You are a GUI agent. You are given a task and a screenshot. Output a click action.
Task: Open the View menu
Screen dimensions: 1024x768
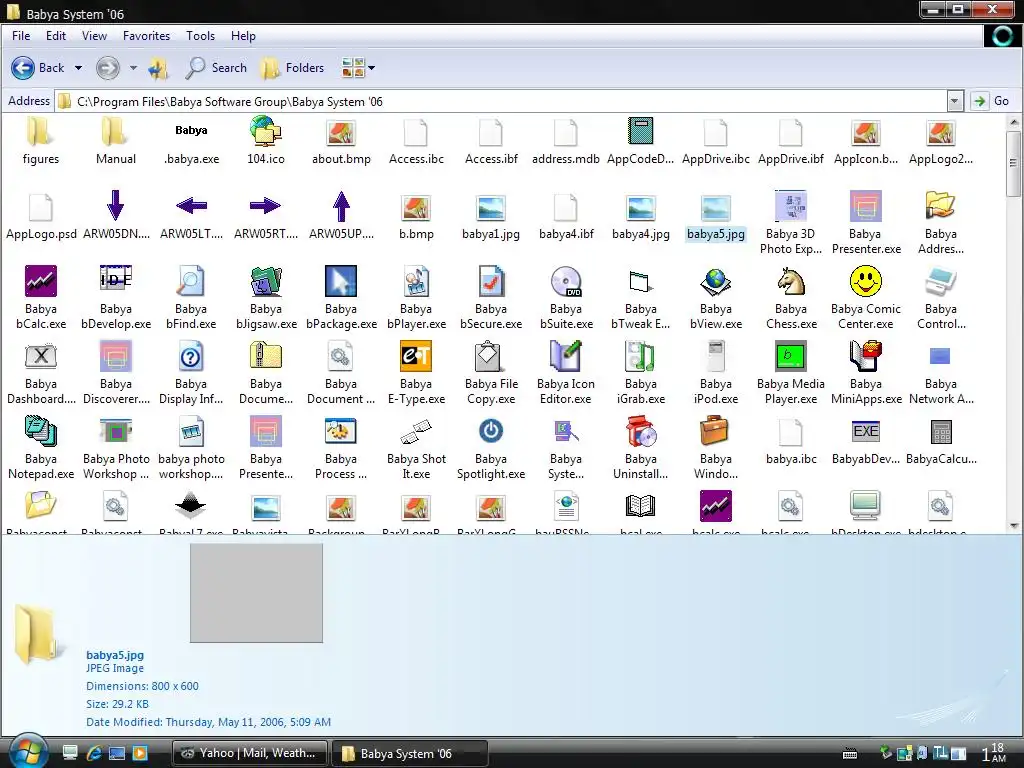coord(94,36)
